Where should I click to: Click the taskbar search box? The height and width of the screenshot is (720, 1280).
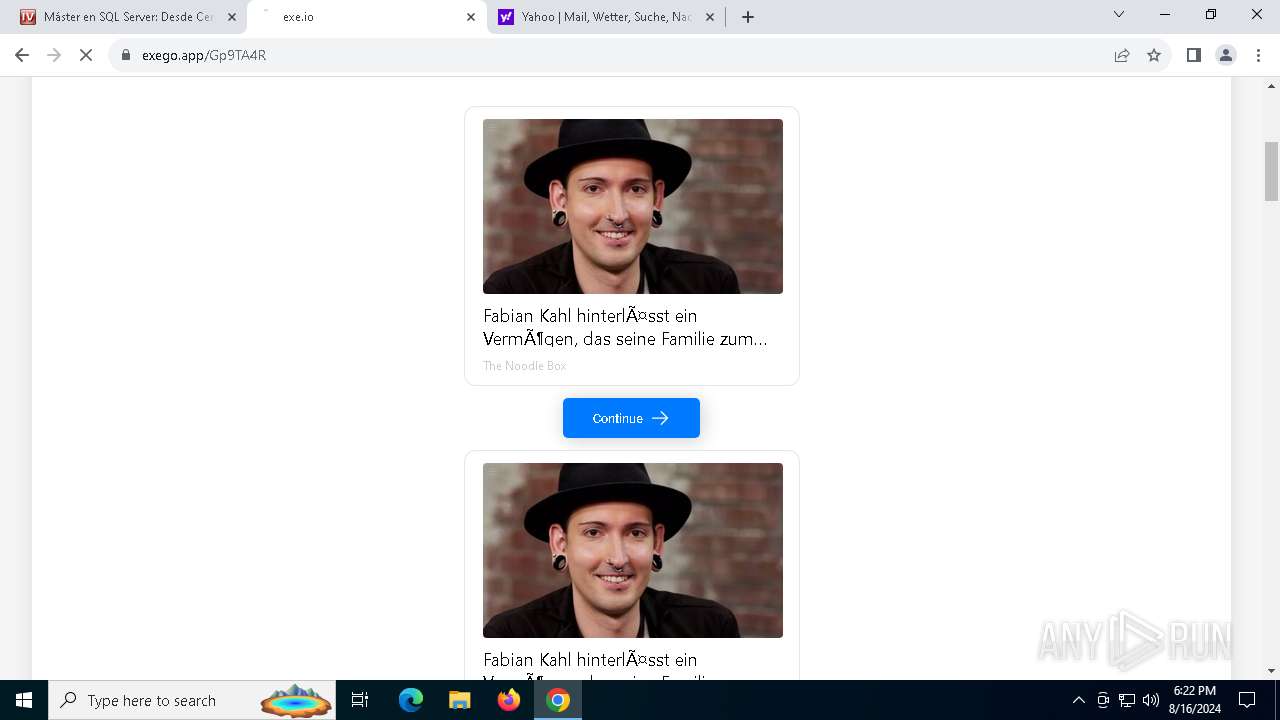click(192, 700)
